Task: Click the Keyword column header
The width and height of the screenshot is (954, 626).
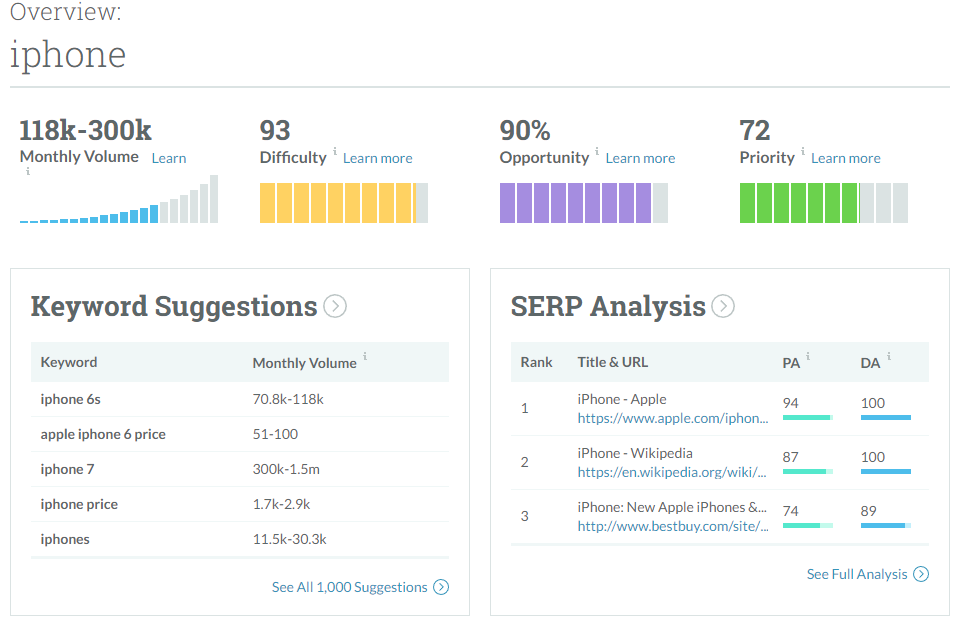Action: tap(69, 362)
